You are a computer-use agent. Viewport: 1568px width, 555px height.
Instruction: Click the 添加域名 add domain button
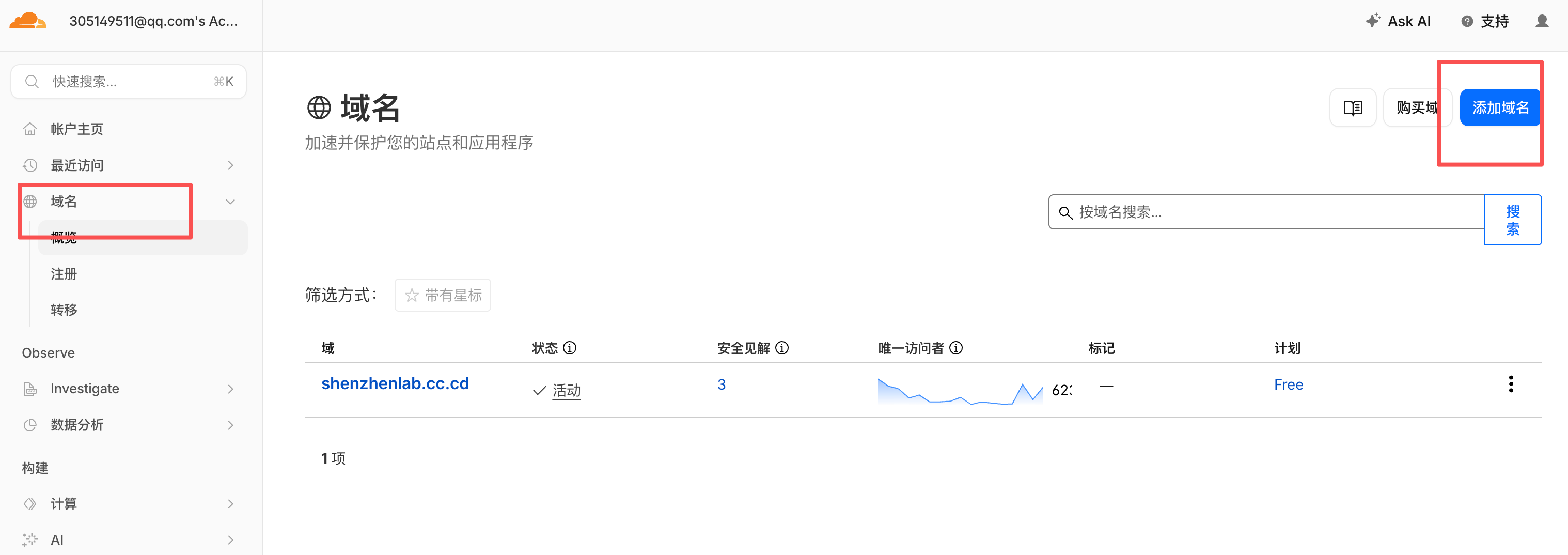click(x=1500, y=108)
